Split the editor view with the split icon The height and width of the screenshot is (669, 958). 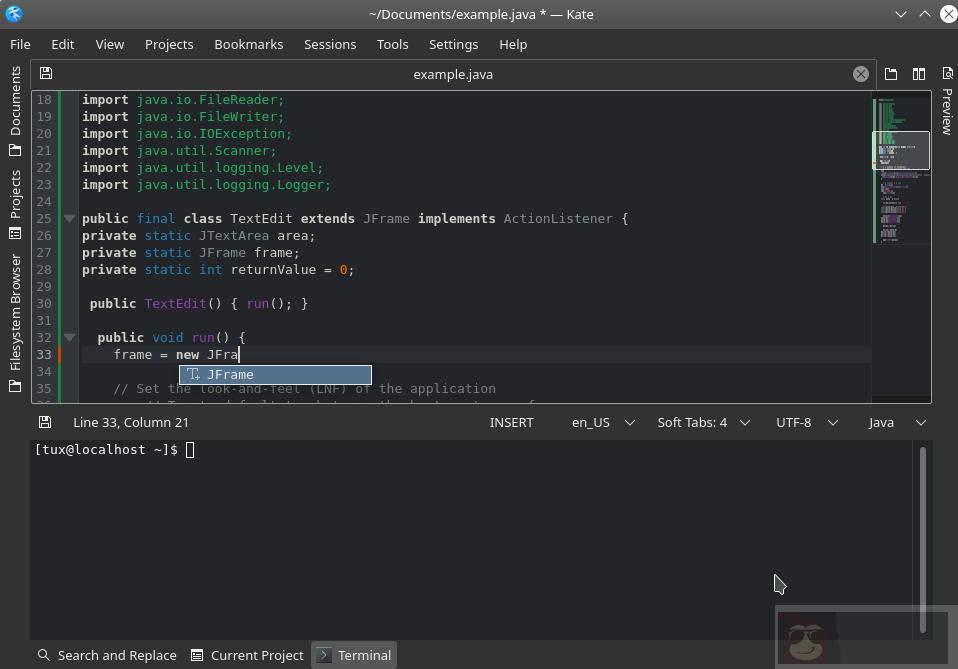coord(919,73)
